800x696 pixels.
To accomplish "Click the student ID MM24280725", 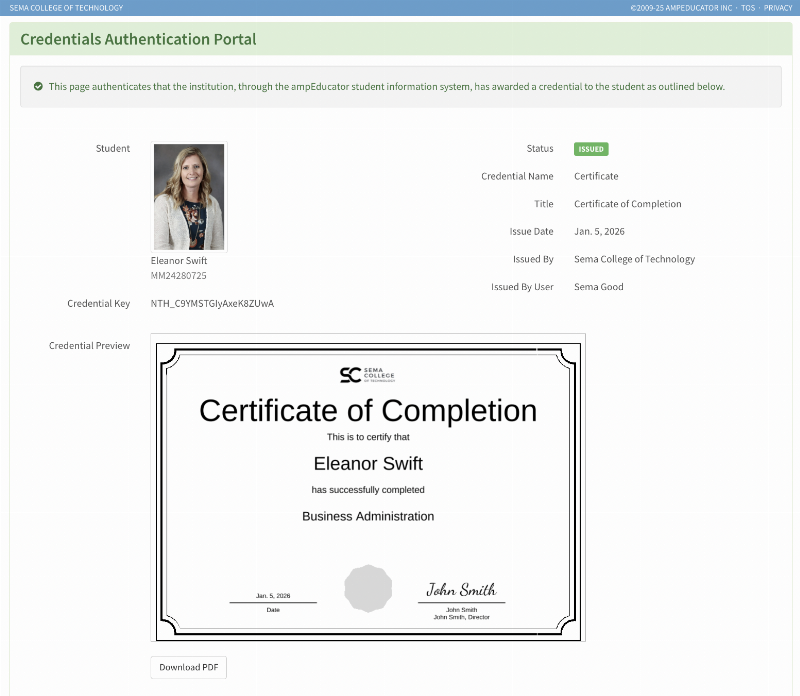I will (x=179, y=275).
